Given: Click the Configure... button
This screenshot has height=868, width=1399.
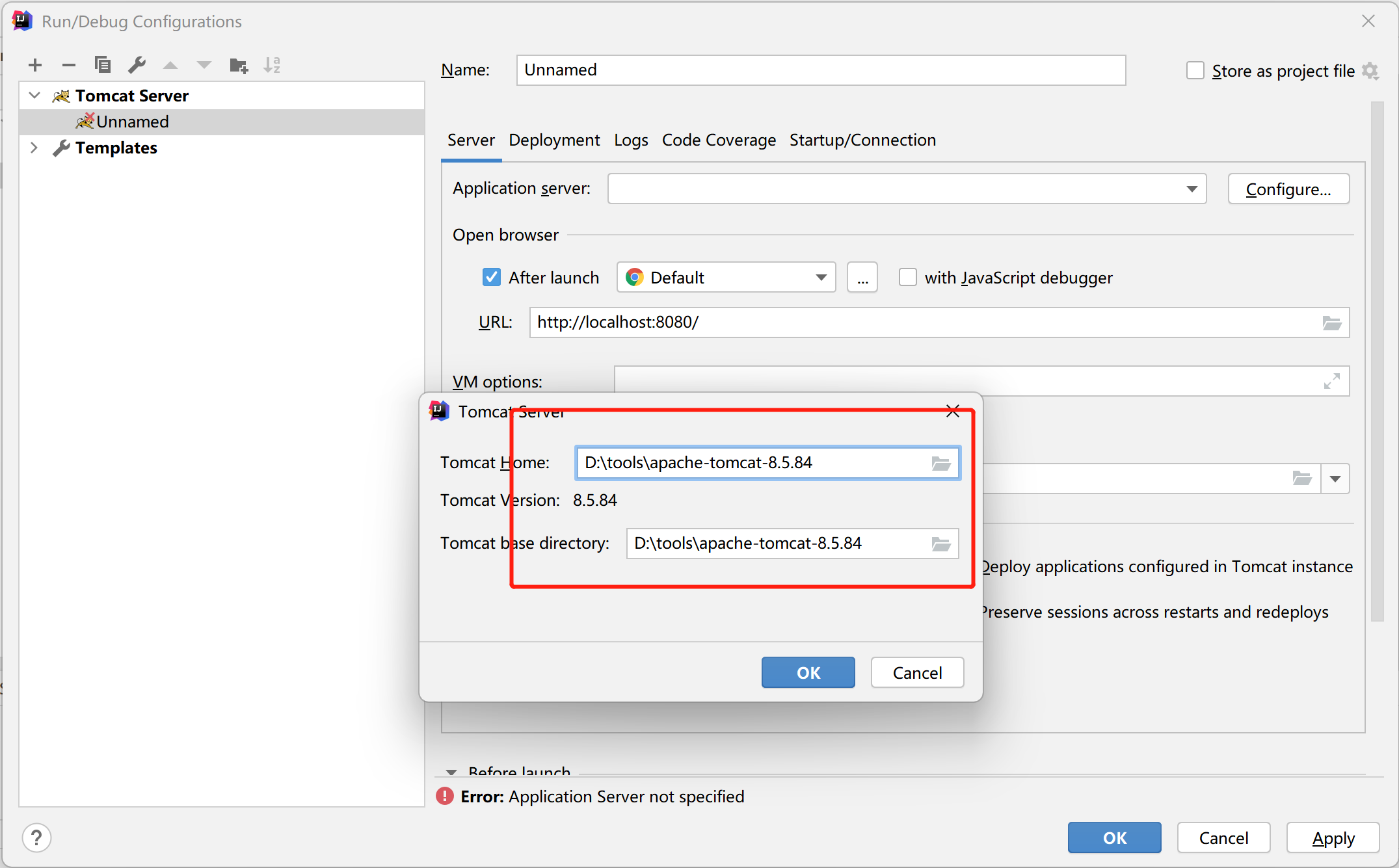Looking at the screenshot, I should point(1288,189).
